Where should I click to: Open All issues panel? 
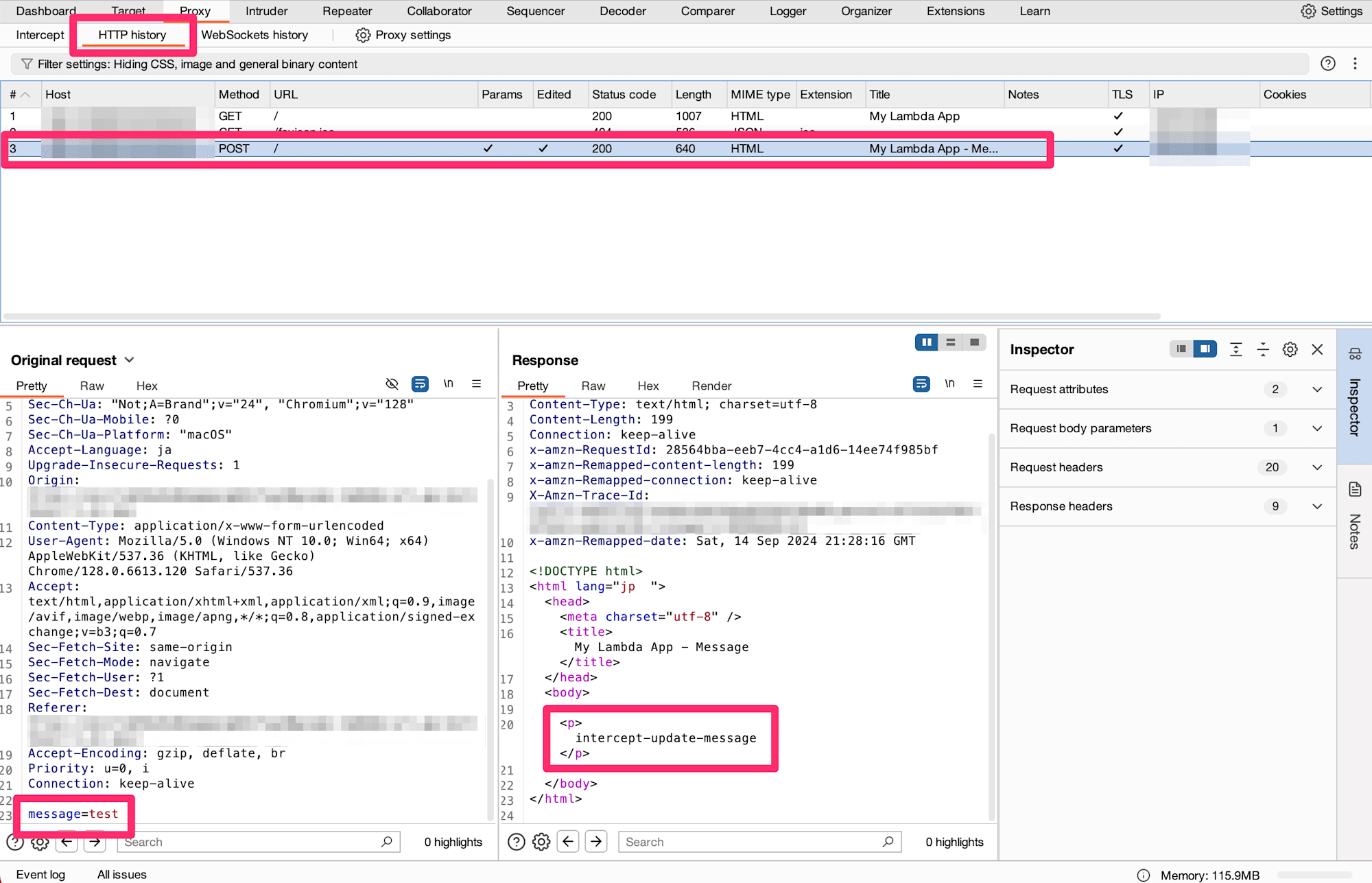(121, 874)
